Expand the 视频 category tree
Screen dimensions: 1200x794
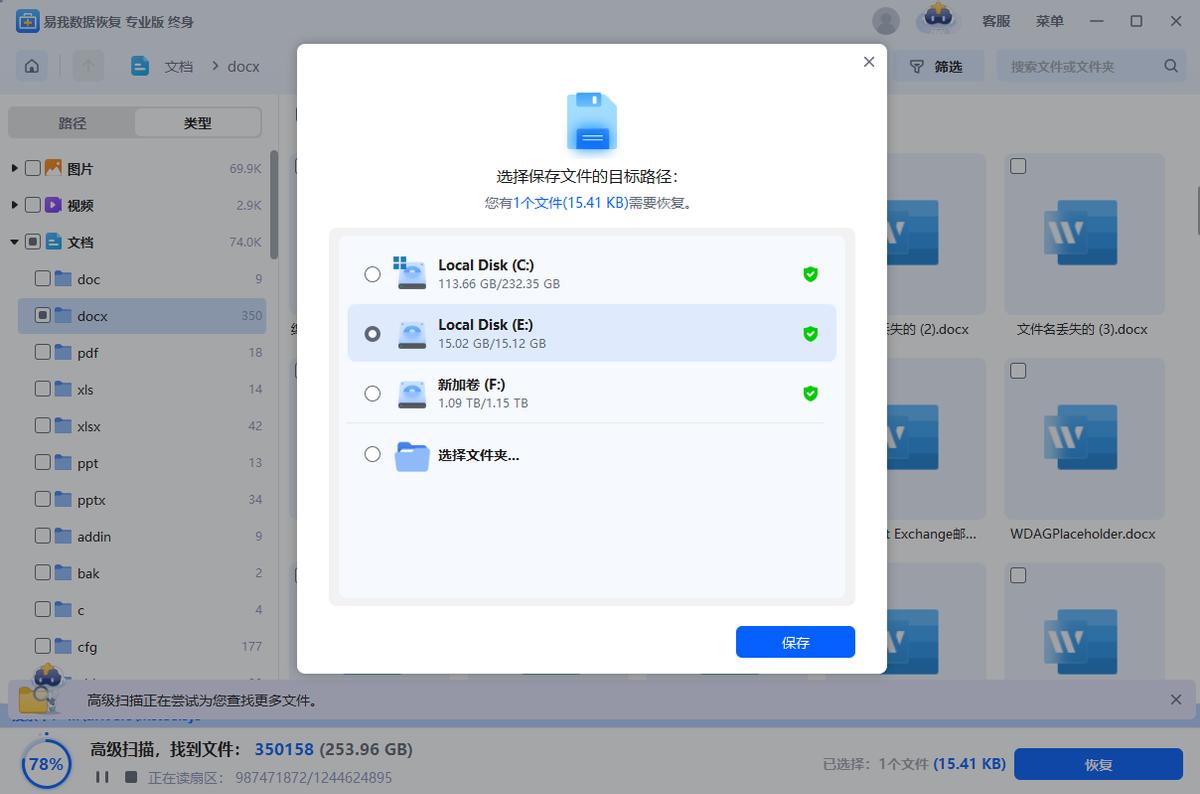(14, 204)
